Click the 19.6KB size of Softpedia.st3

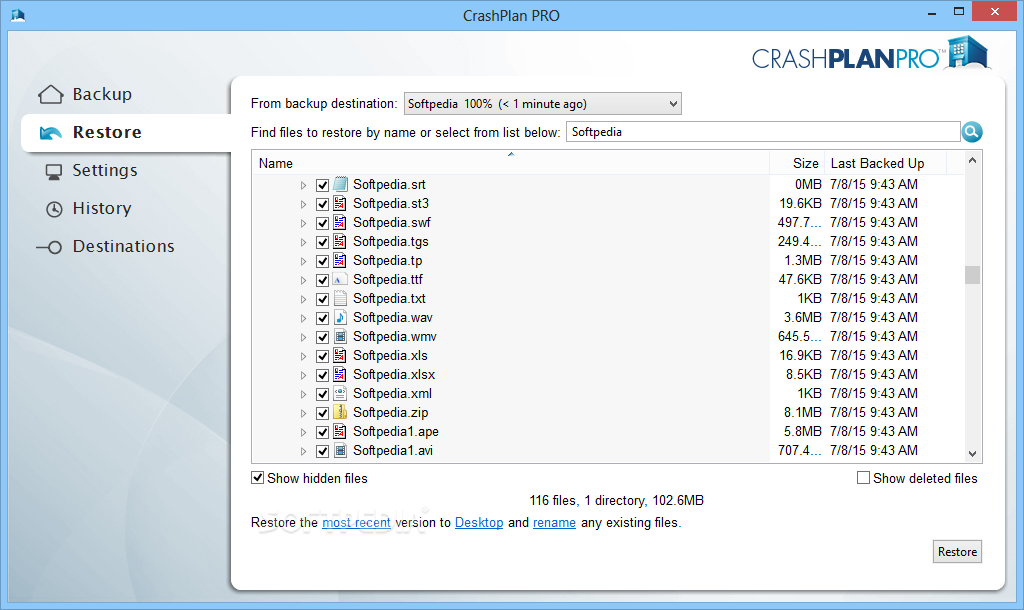(x=800, y=203)
